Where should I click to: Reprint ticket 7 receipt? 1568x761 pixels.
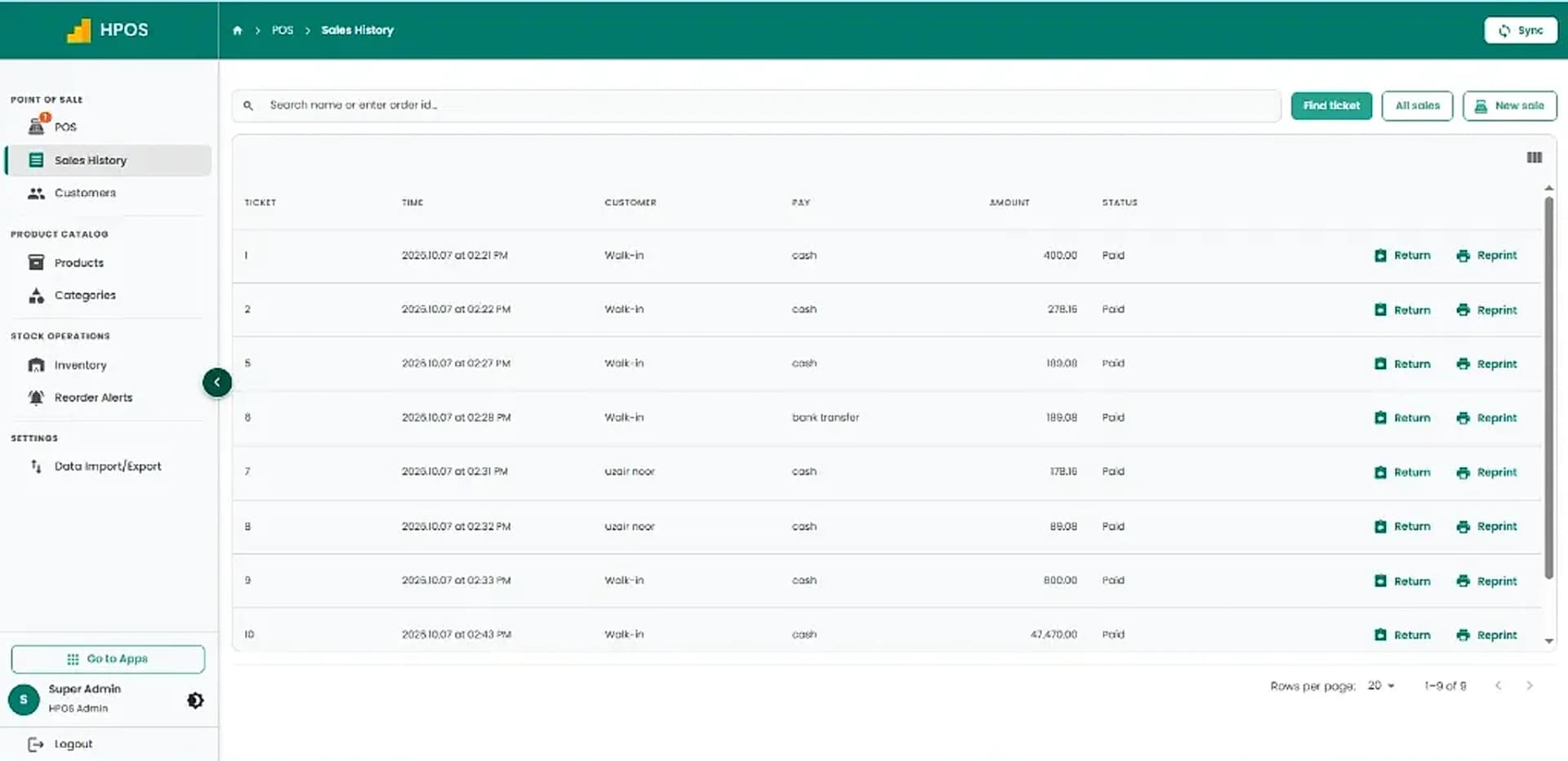click(1486, 473)
